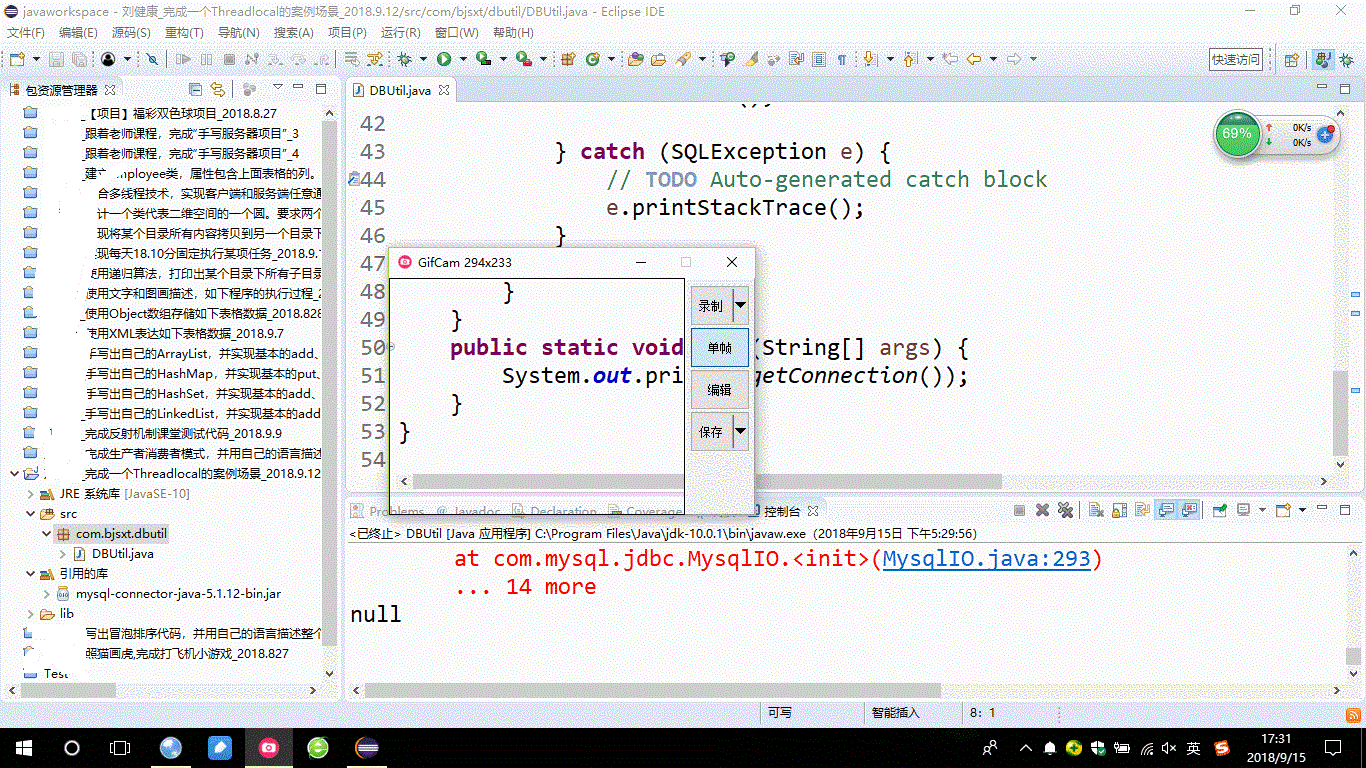Open the 帮助(H) menu
The height and width of the screenshot is (768, 1366).
513,33
